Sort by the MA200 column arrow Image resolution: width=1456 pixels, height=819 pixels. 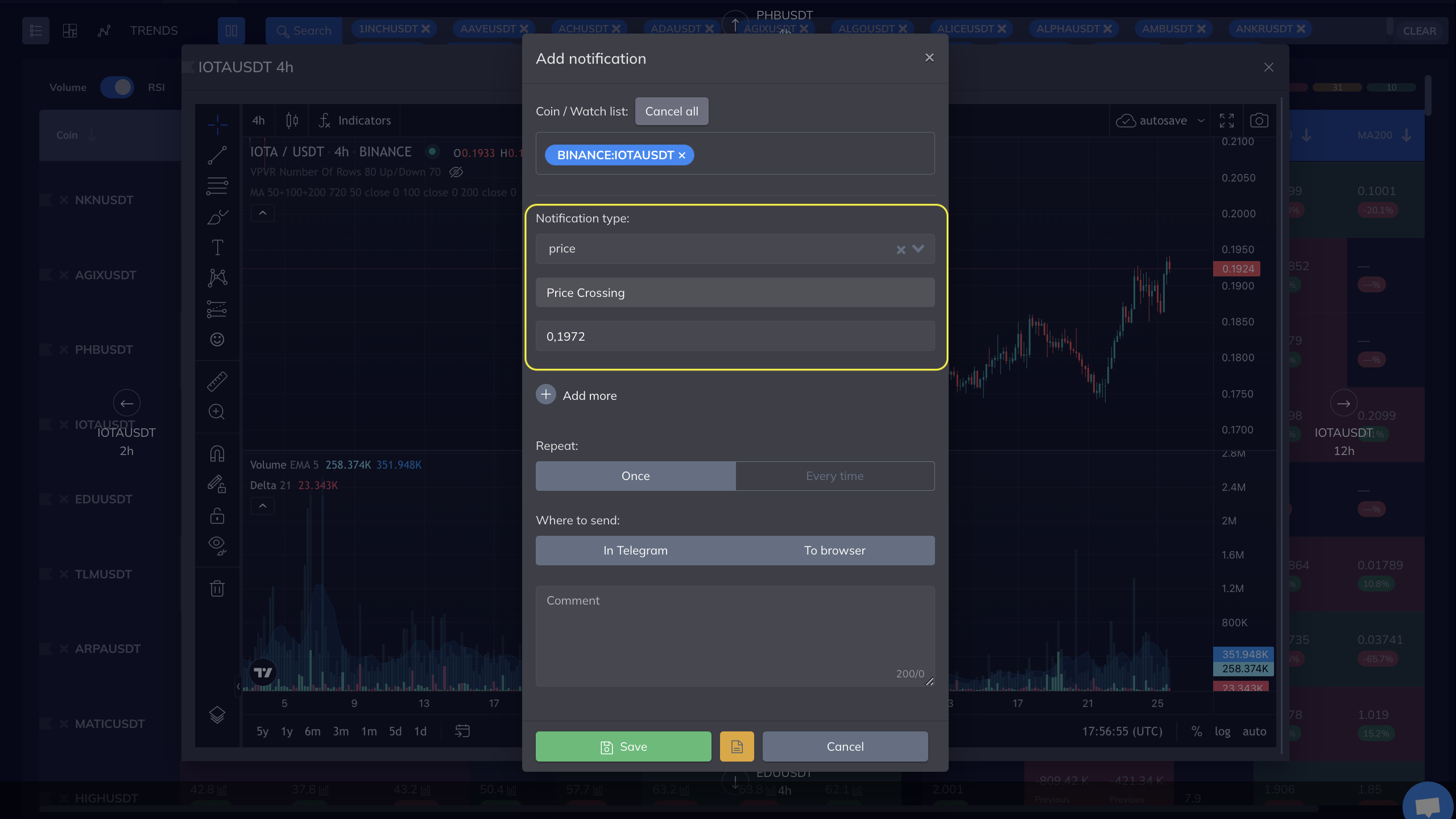[1407, 135]
